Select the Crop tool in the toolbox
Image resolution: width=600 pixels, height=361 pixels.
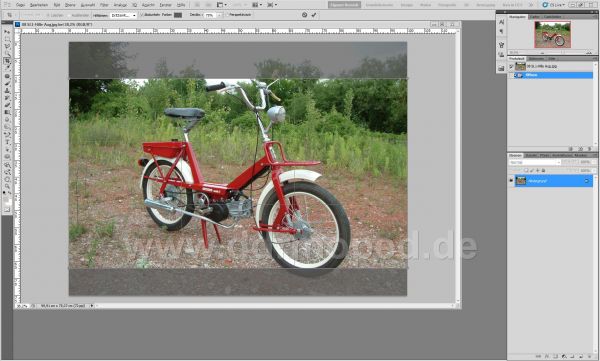(x=7, y=61)
